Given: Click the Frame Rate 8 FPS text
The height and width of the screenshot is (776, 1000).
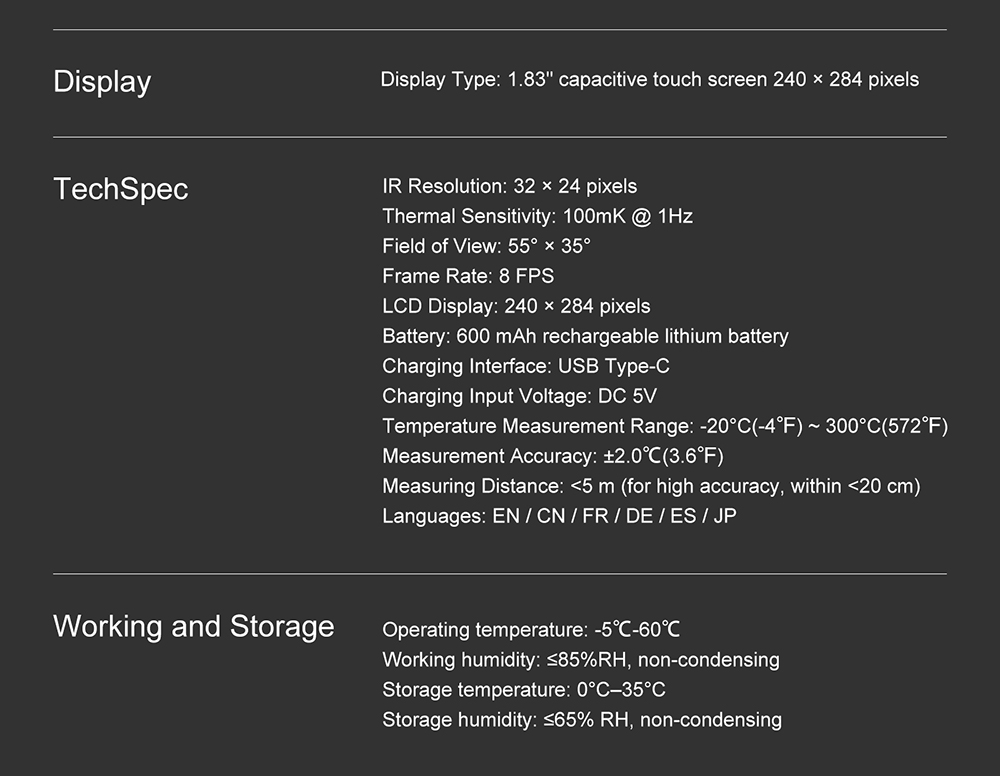Looking at the screenshot, I should (x=468, y=276).
